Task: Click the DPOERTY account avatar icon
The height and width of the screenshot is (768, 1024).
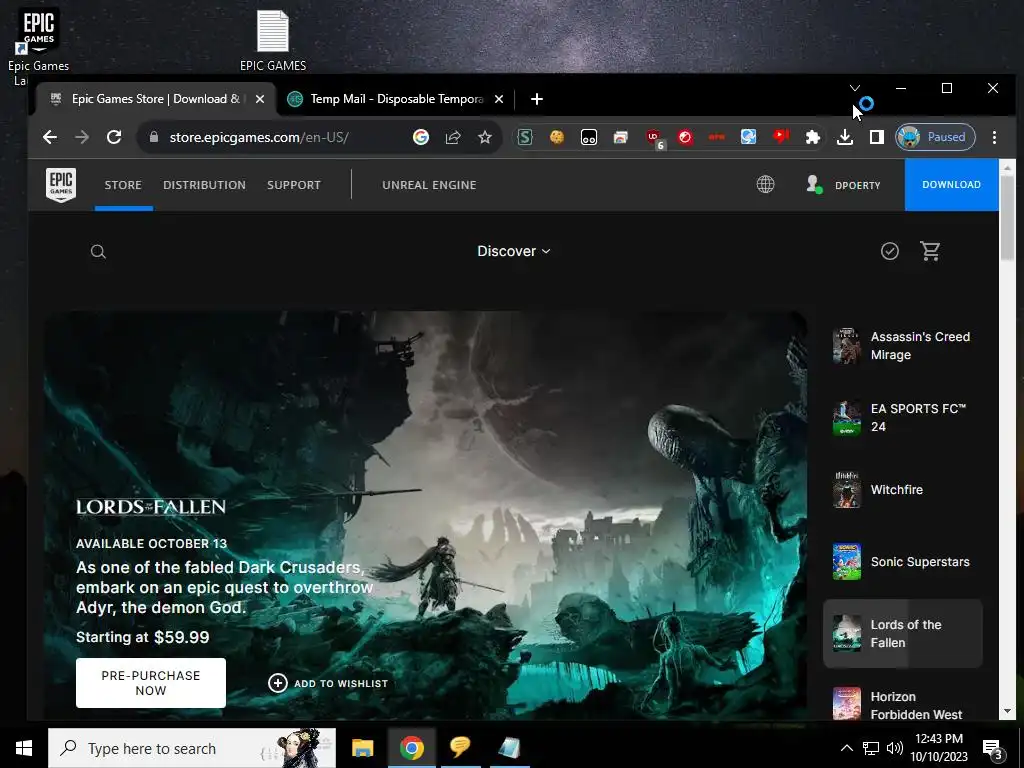Action: 813,185
